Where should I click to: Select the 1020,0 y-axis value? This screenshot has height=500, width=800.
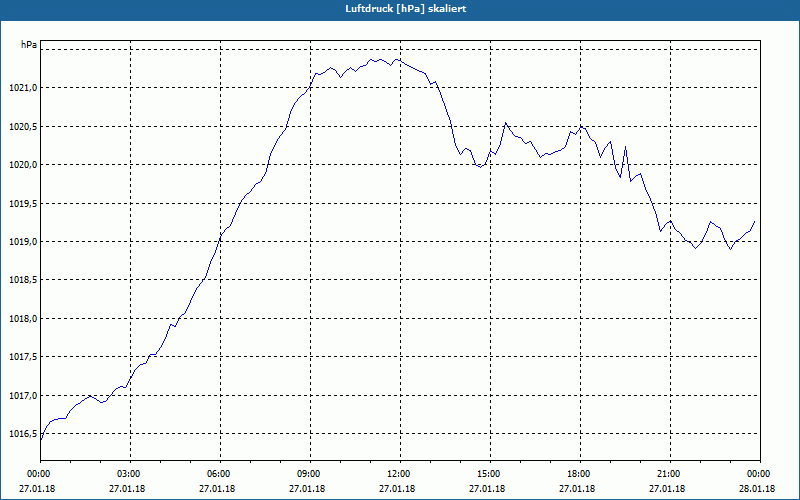[23, 165]
